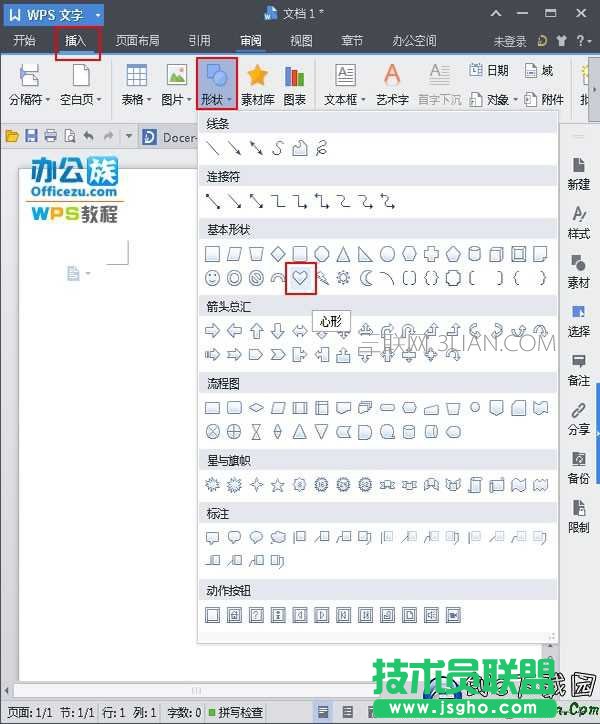The height and width of the screenshot is (724, 600).
Task: Open the Styles (样式) sidebar panel
Action: [578, 223]
